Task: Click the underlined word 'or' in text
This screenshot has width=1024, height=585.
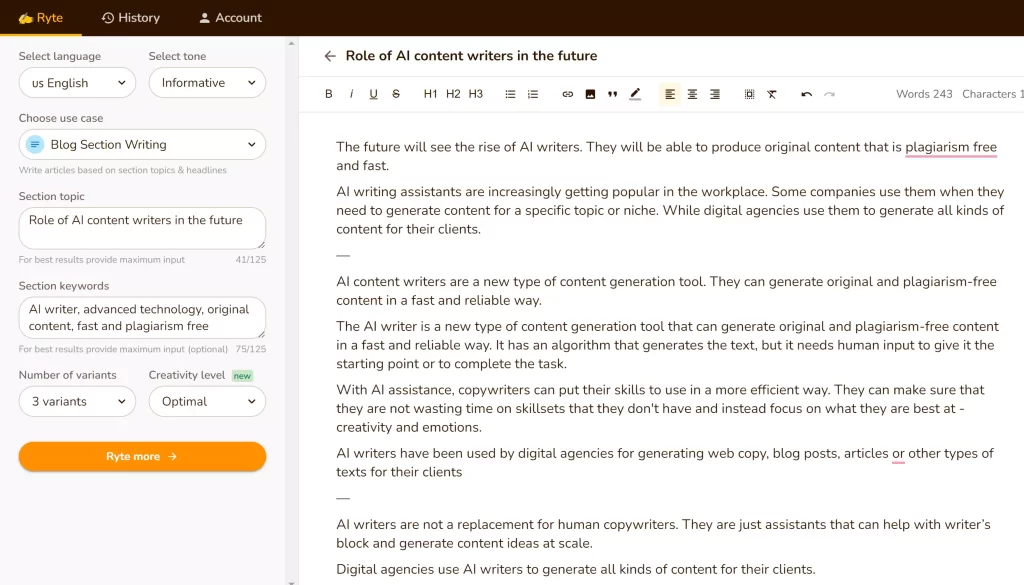Action: pos(899,454)
